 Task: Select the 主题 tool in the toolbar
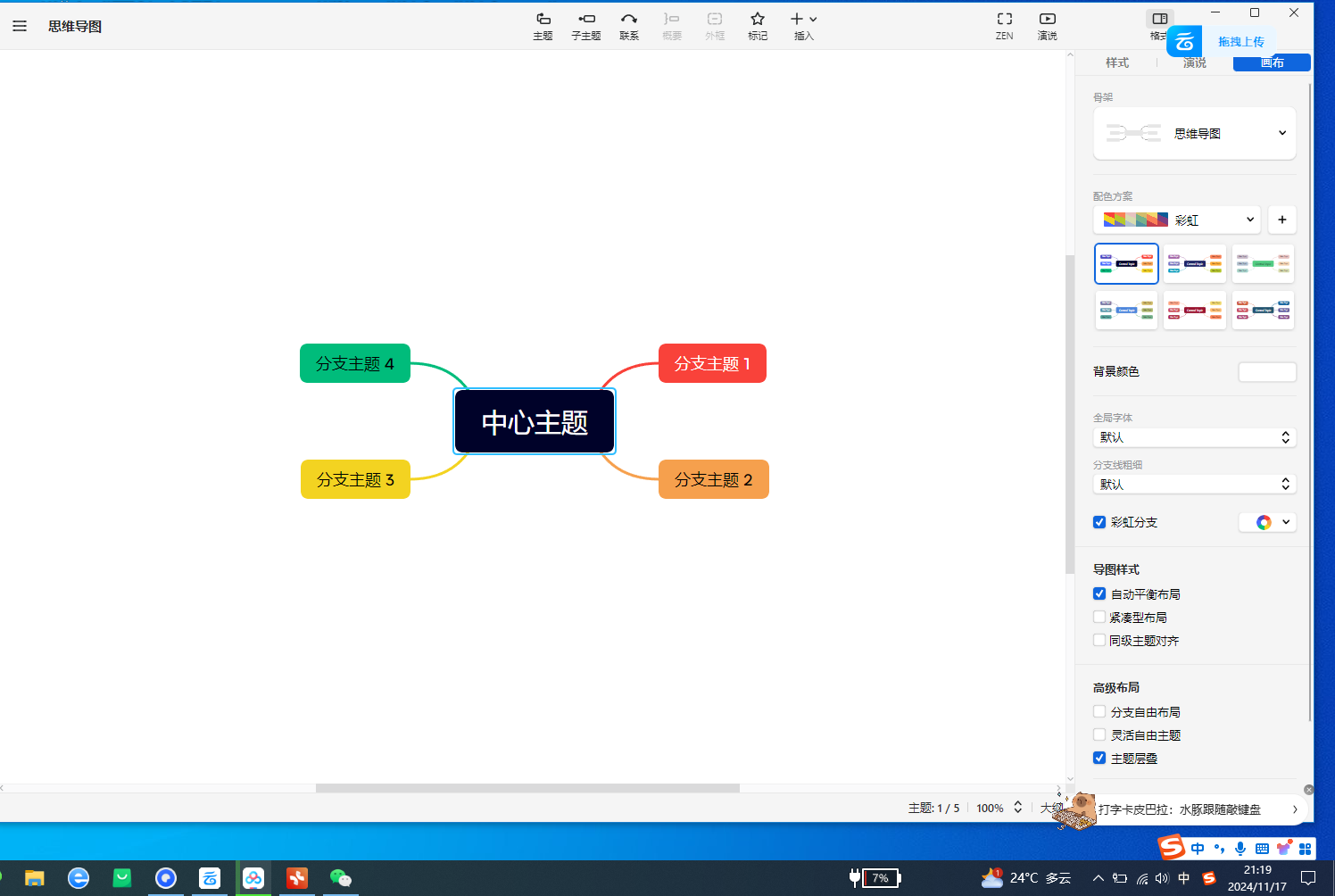click(543, 25)
